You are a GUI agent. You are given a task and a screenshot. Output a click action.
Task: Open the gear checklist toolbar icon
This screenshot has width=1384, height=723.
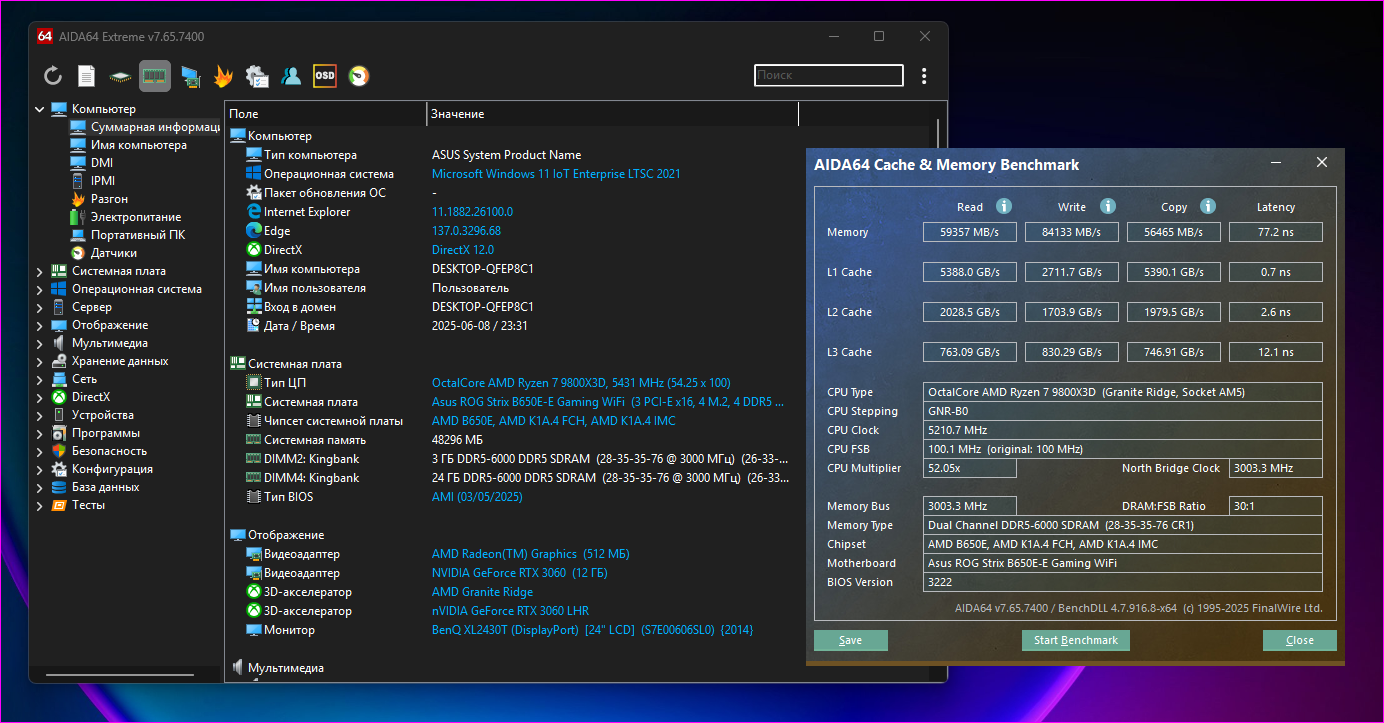257,76
